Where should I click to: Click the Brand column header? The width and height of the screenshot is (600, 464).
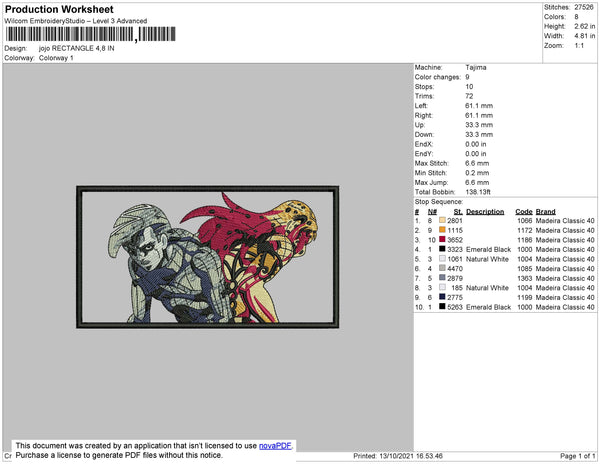coord(545,212)
